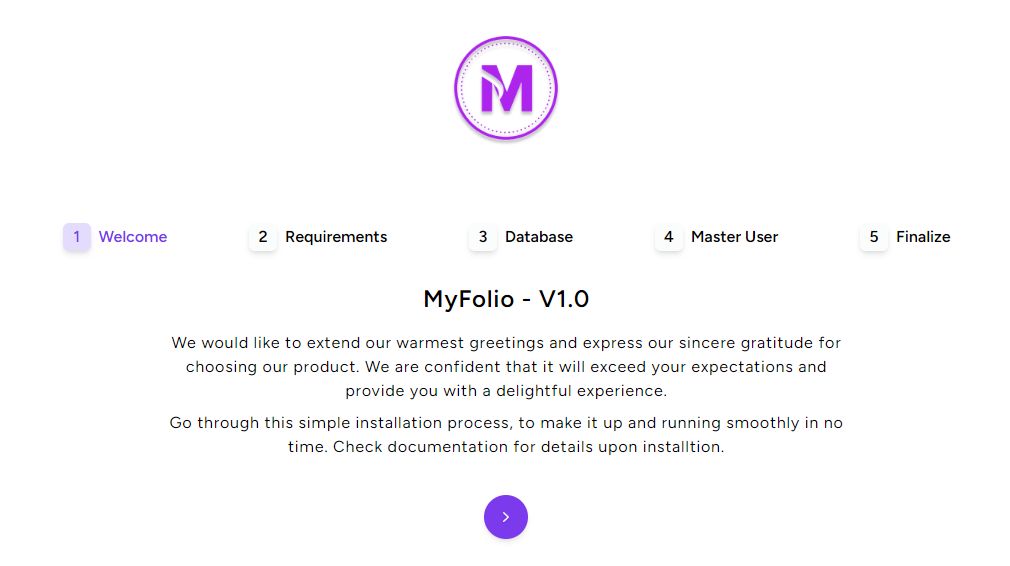The height and width of the screenshot is (566, 1010).
Task: Click the step 1 number badge
Action: click(x=77, y=237)
